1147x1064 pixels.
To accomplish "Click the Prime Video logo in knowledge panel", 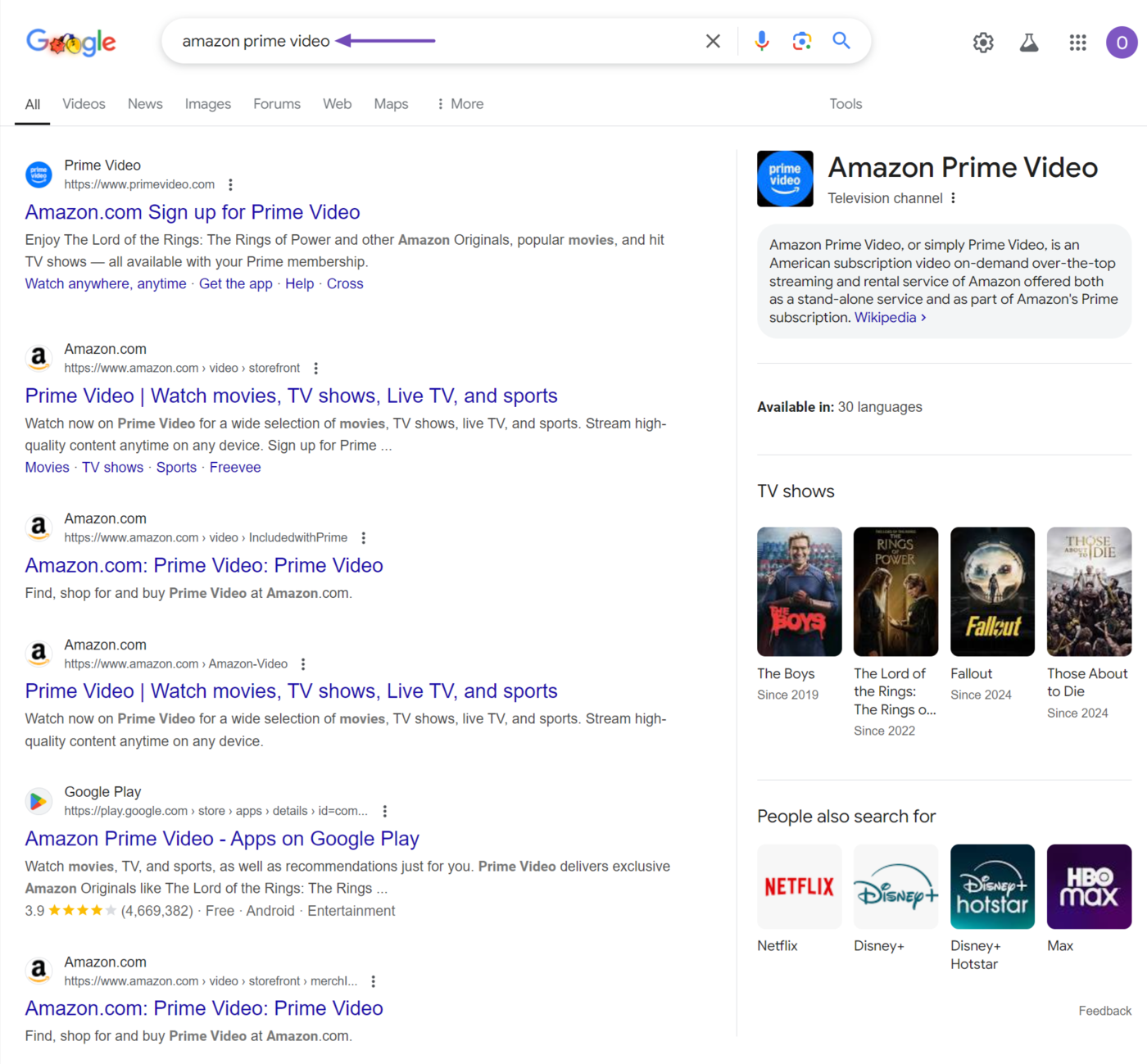I will pos(785,179).
